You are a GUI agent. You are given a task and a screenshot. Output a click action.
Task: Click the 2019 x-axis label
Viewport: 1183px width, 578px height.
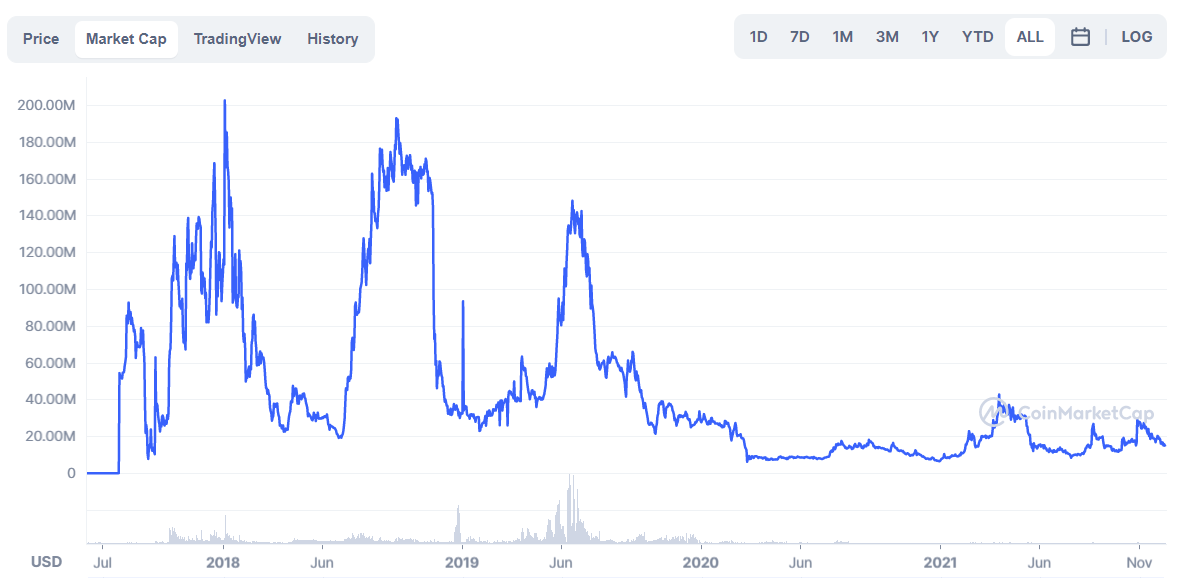pos(462,563)
